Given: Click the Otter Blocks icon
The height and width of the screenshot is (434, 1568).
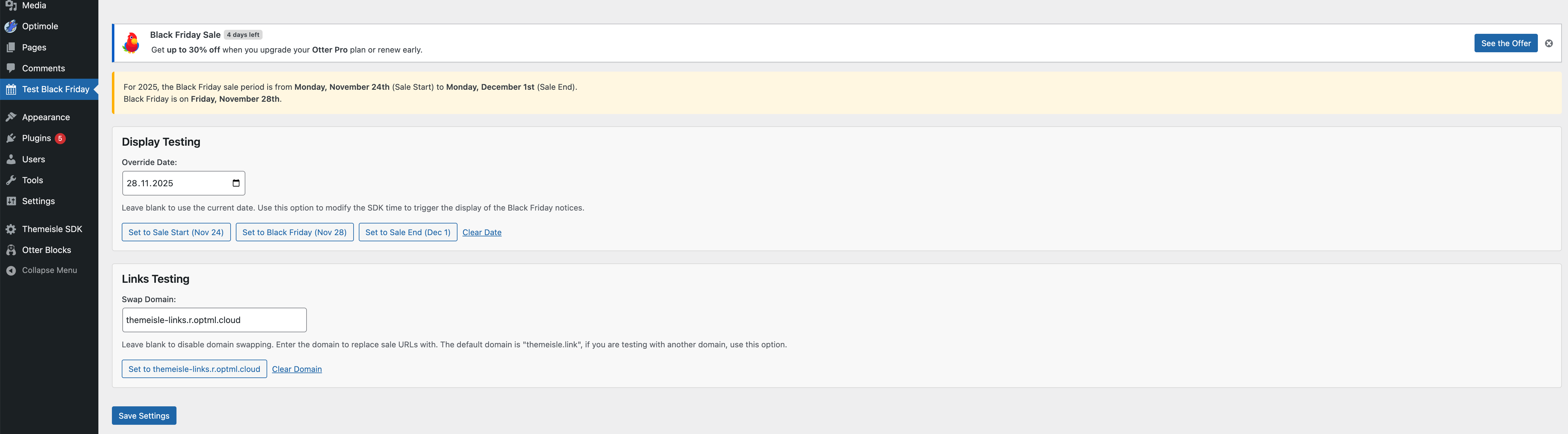Looking at the screenshot, I should click(11, 250).
